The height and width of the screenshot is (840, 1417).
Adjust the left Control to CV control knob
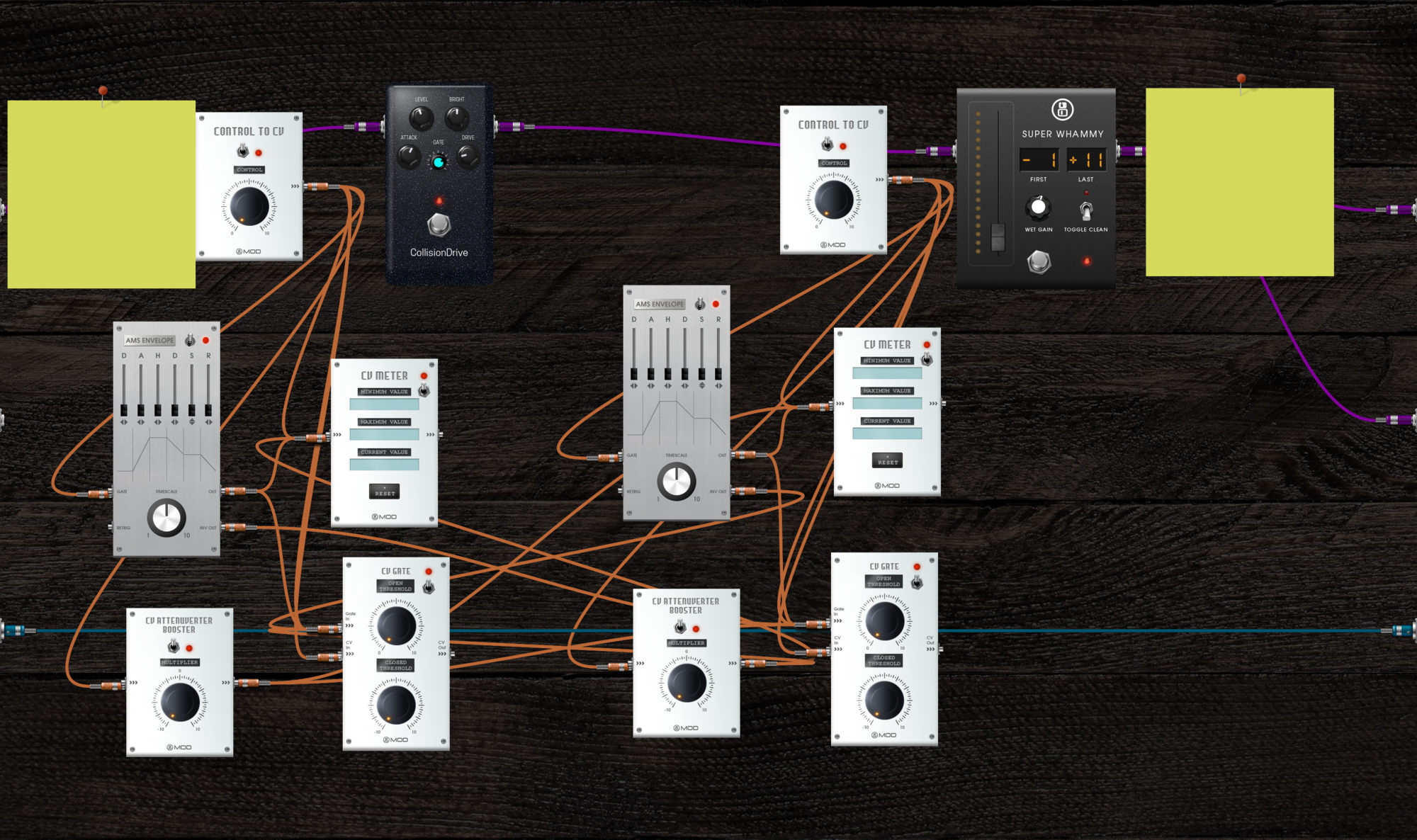pyautogui.click(x=249, y=205)
